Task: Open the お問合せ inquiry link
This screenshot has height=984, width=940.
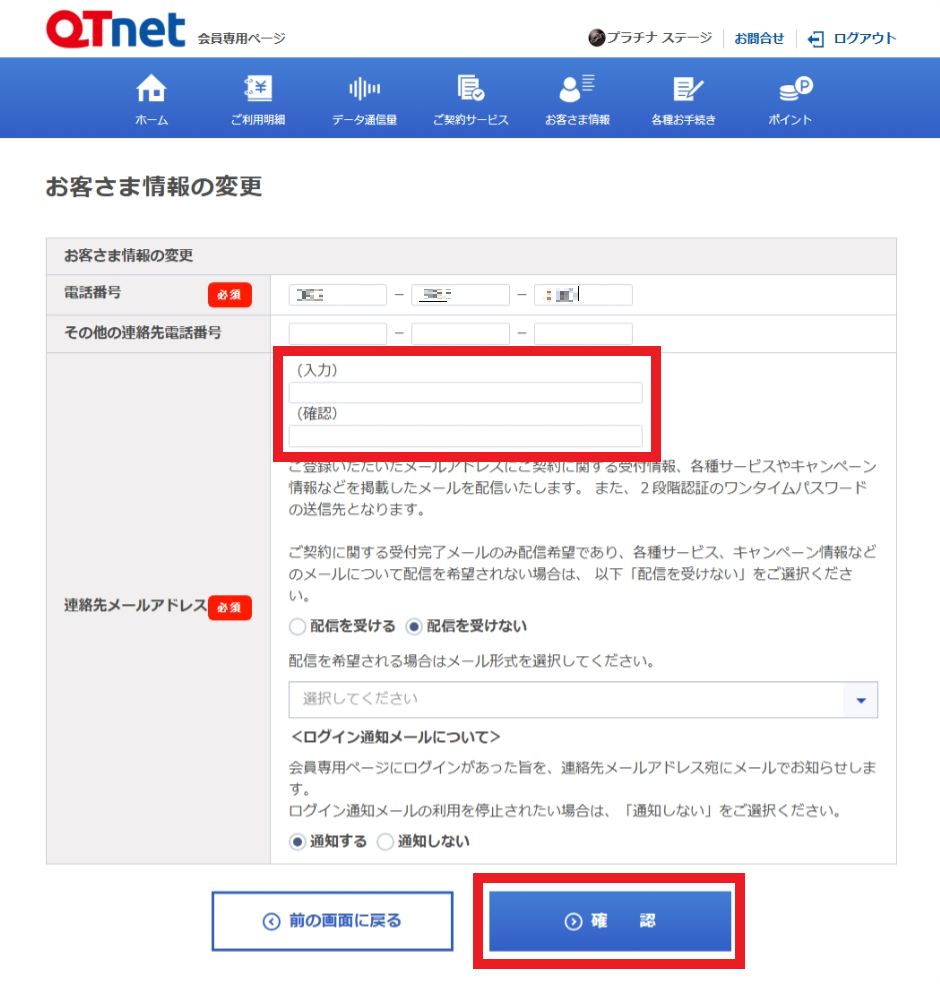Action: (x=759, y=39)
